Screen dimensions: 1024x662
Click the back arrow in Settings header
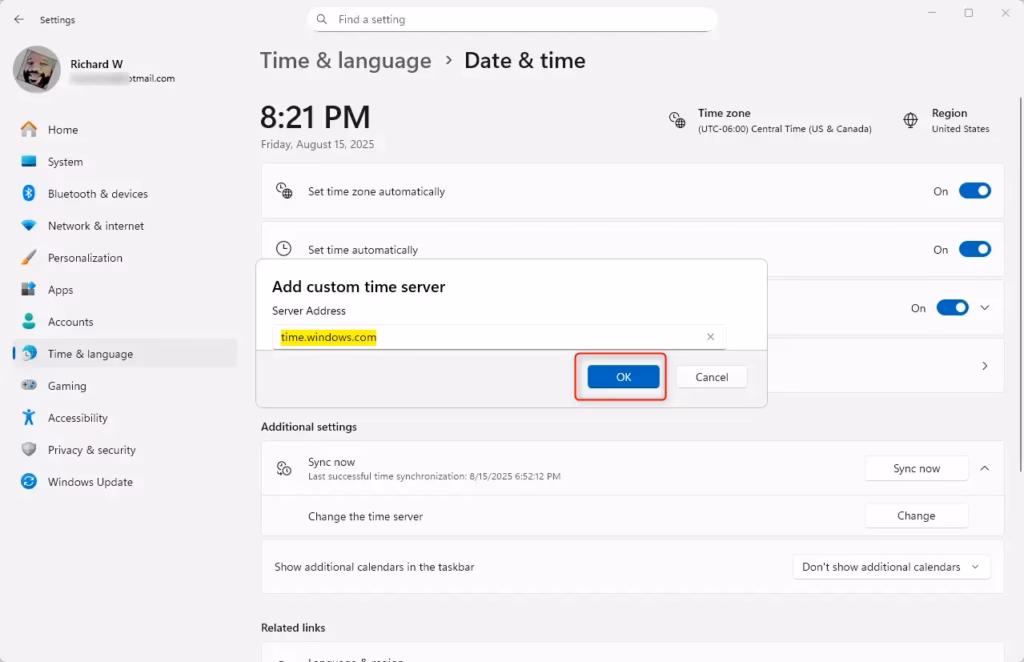point(19,20)
